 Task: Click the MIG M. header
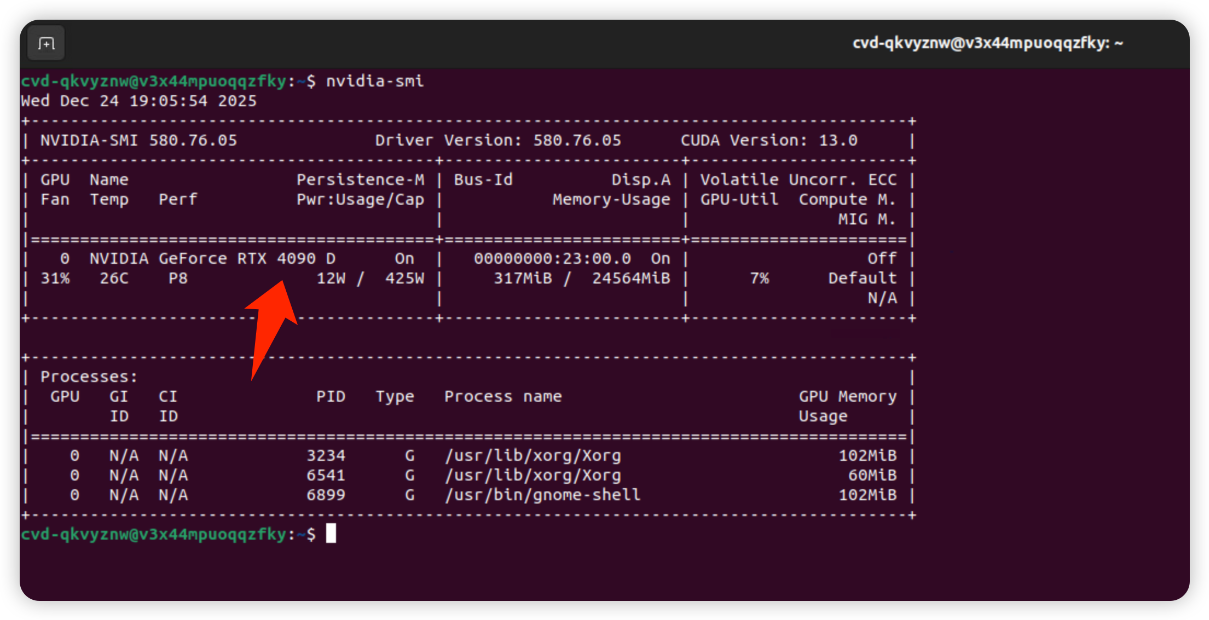[x=868, y=219]
